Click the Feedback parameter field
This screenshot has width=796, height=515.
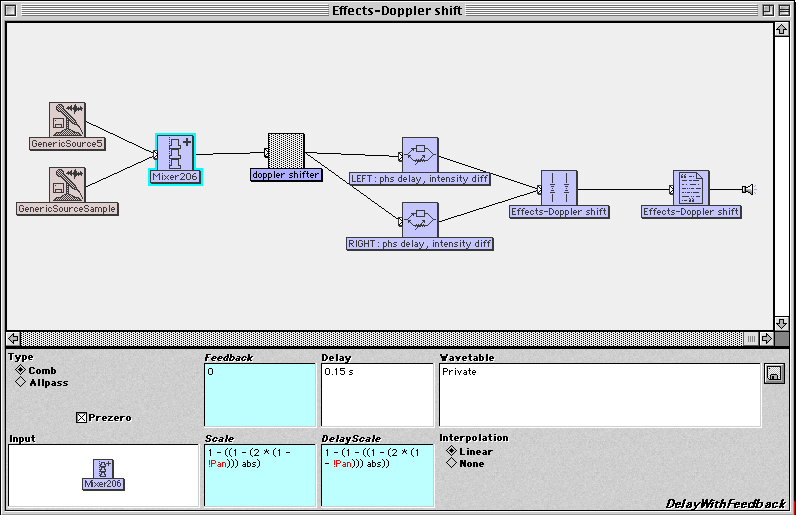[260, 395]
